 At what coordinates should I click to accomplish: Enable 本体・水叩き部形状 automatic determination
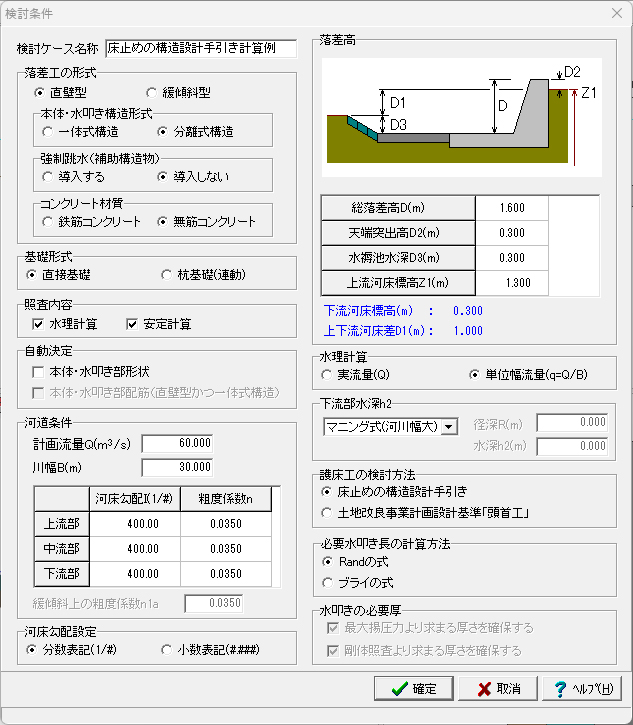click(x=39, y=371)
